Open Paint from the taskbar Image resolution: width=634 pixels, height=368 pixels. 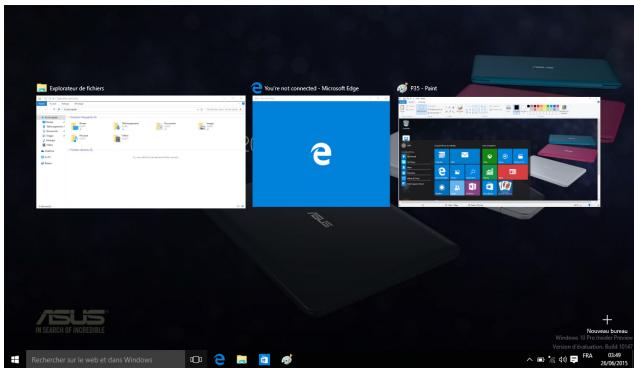point(287,360)
